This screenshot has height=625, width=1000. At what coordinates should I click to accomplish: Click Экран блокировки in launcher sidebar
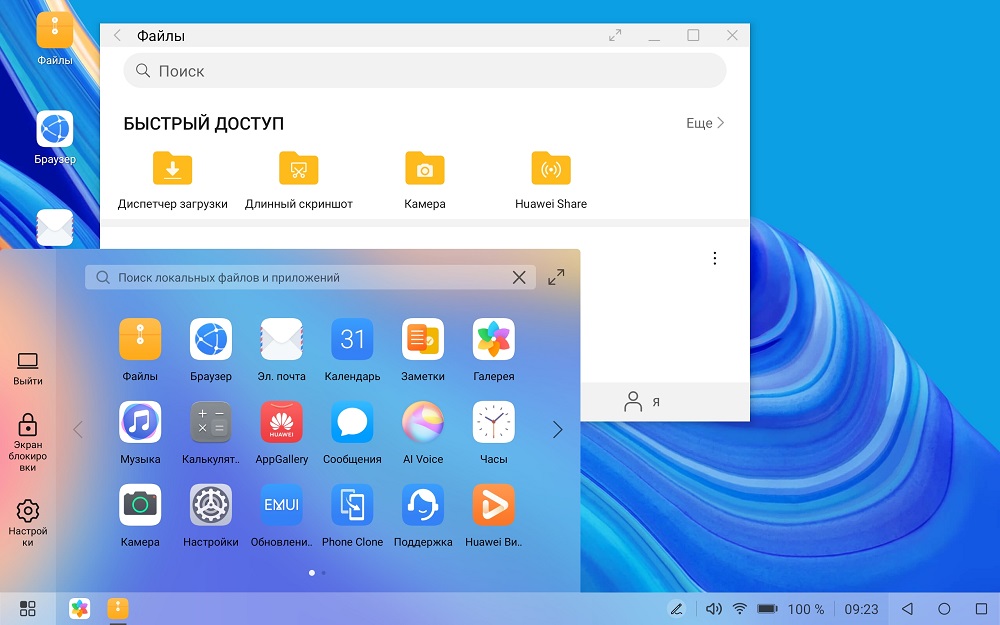coord(27,442)
